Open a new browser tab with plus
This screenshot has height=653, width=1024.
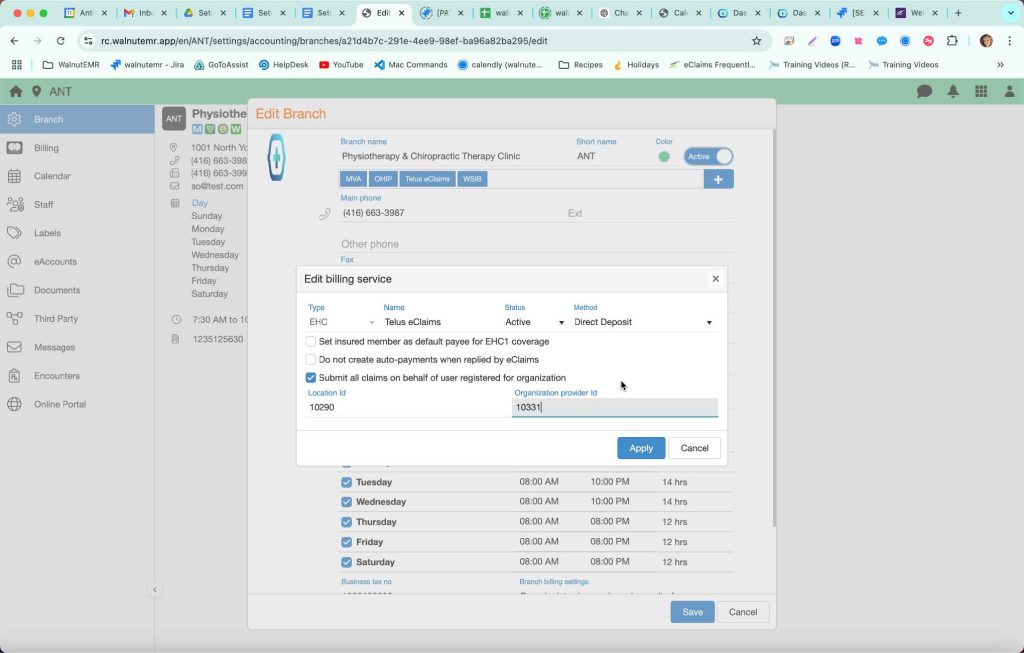tap(958, 13)
